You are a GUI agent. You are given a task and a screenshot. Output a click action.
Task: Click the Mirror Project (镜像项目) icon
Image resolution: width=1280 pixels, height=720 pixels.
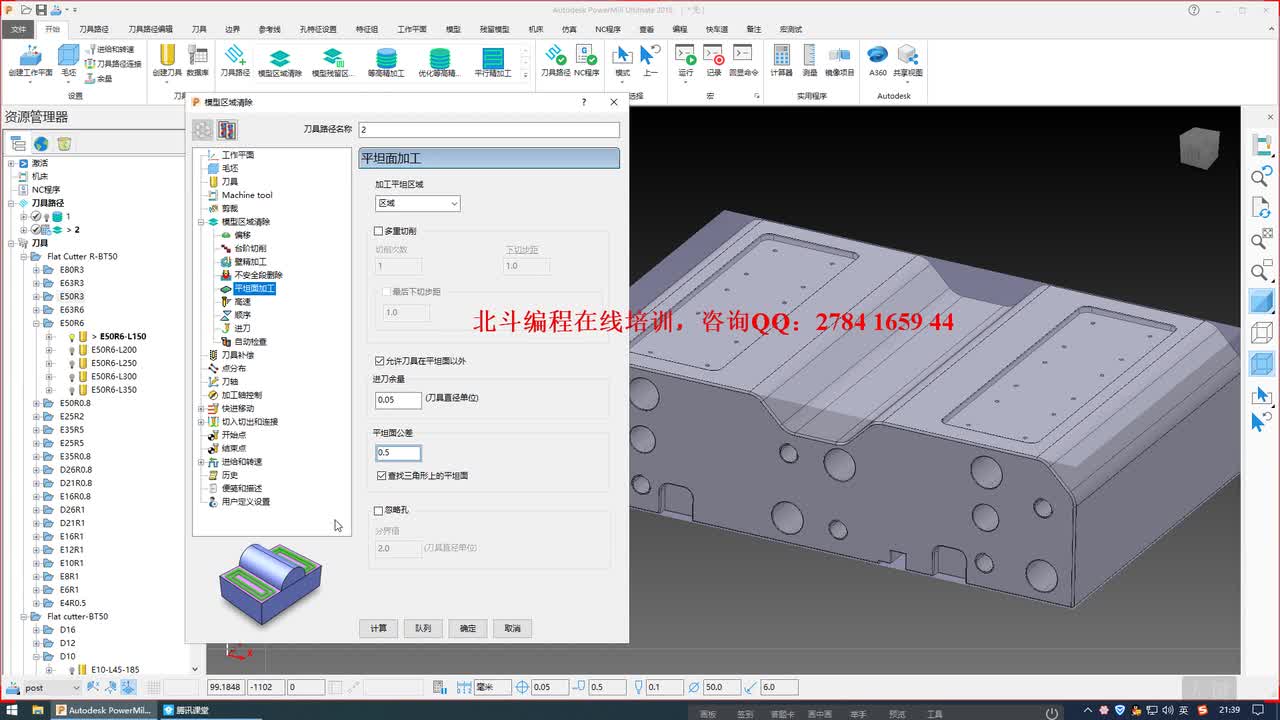pyautogui.click(x=839, y=60)
